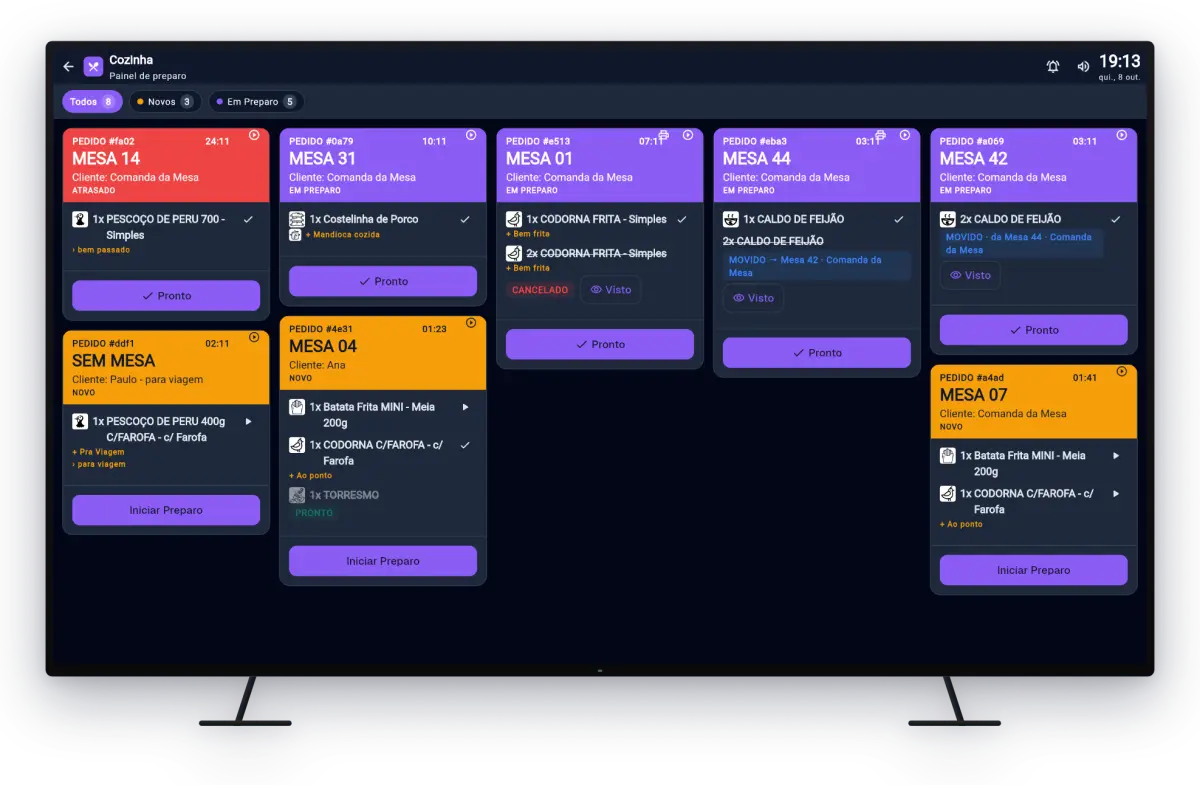
Task: Check off CODORNA FRITA - Simples on MESA 01
Action: pos(682,219)
